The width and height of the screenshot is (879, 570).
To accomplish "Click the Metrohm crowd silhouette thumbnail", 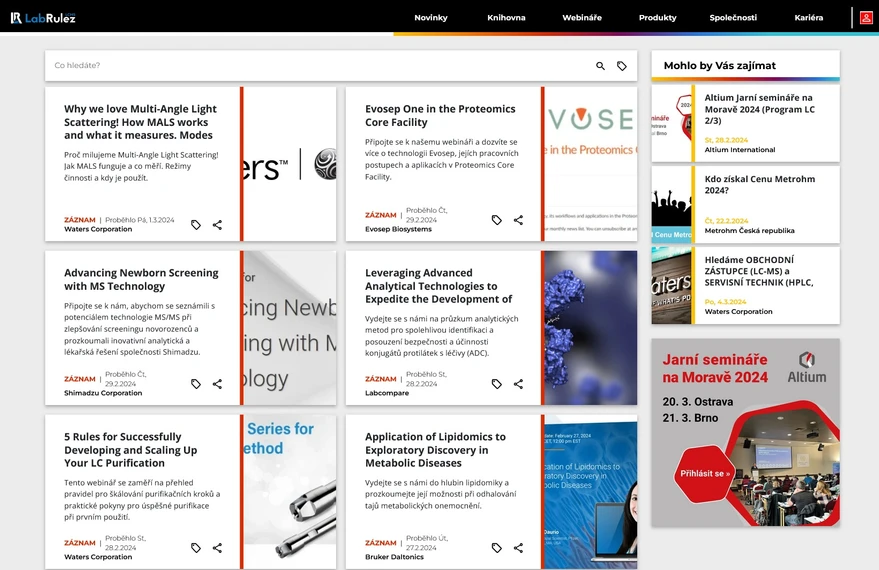I will point(671,204).
